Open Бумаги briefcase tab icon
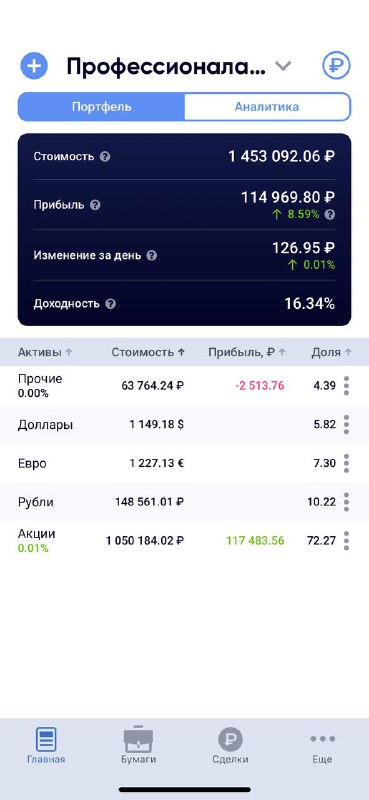 pos(138,739)
